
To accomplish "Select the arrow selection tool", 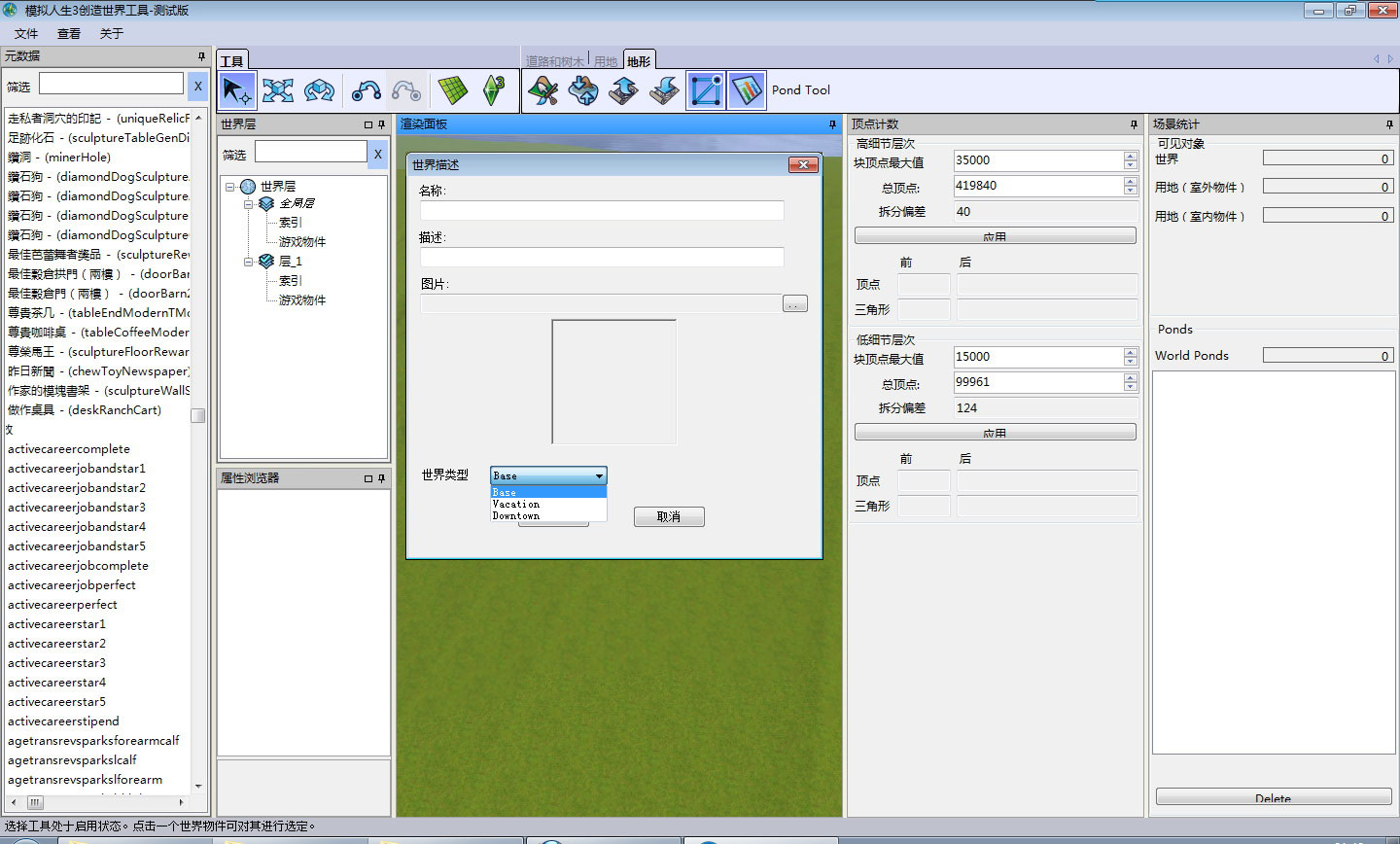I will (x=236, y=90).
